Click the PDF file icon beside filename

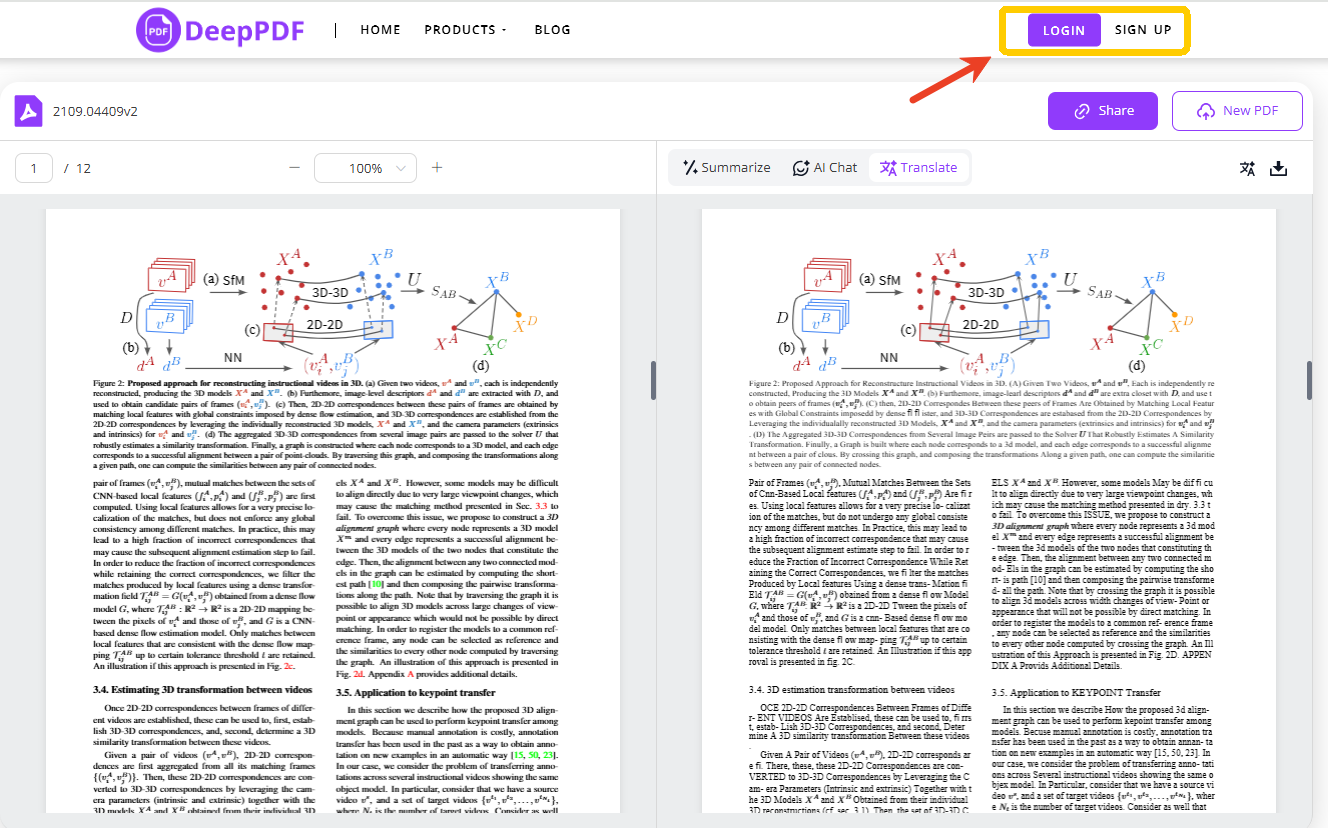29,111
